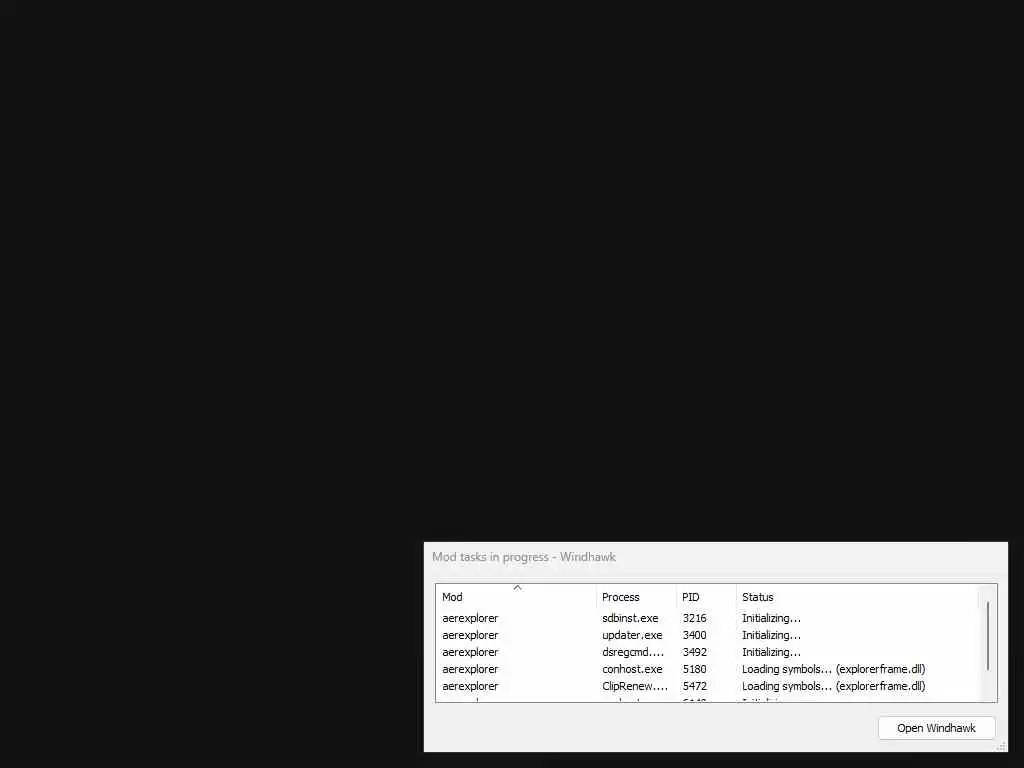Click Loading symbols status for ClipRenew row
The width and height of the screenshot is (1024, 768).
833,686
